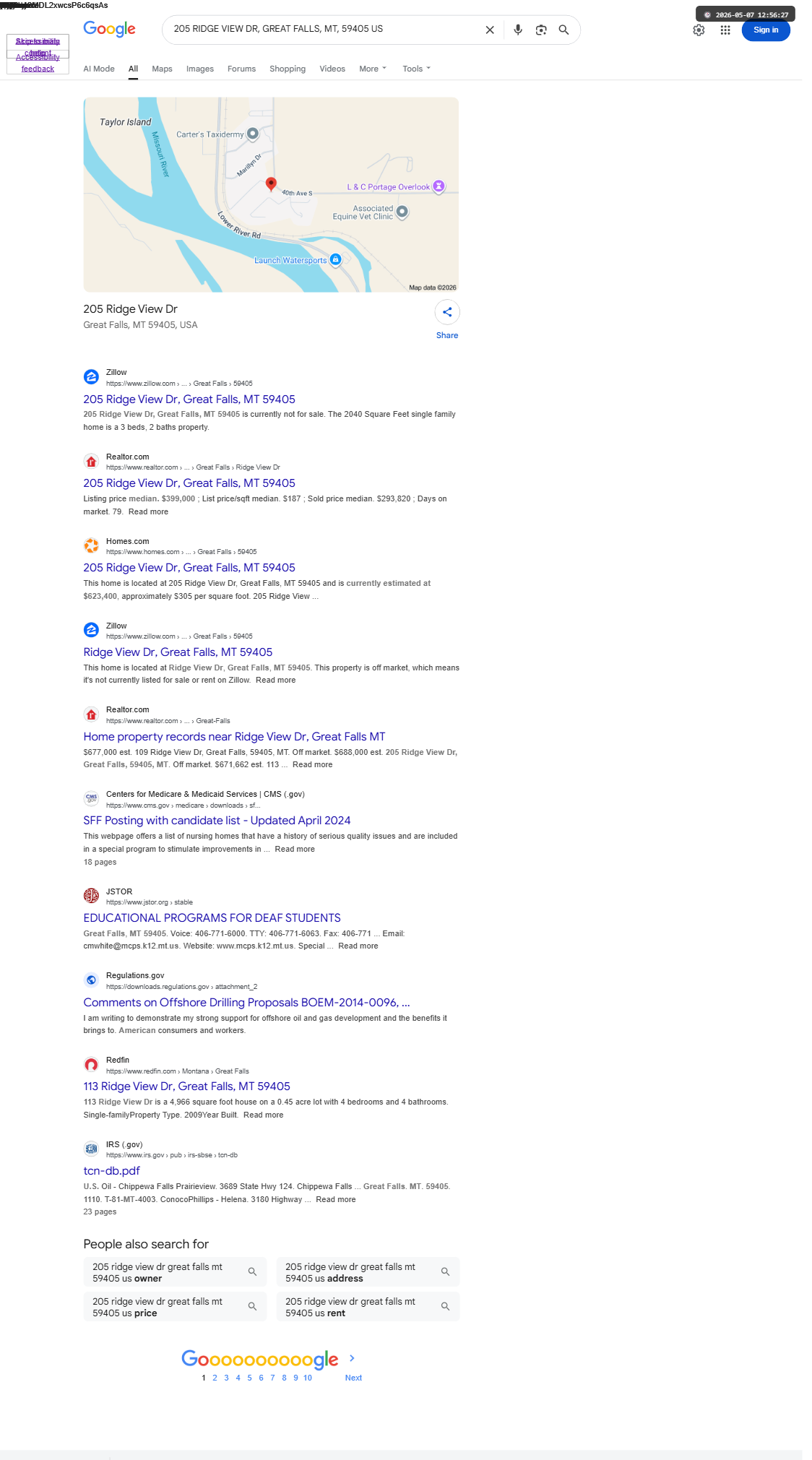This screenshot has height=1460, width=812.
Task: Open Google apps grid icon
Action: [725, 30]
